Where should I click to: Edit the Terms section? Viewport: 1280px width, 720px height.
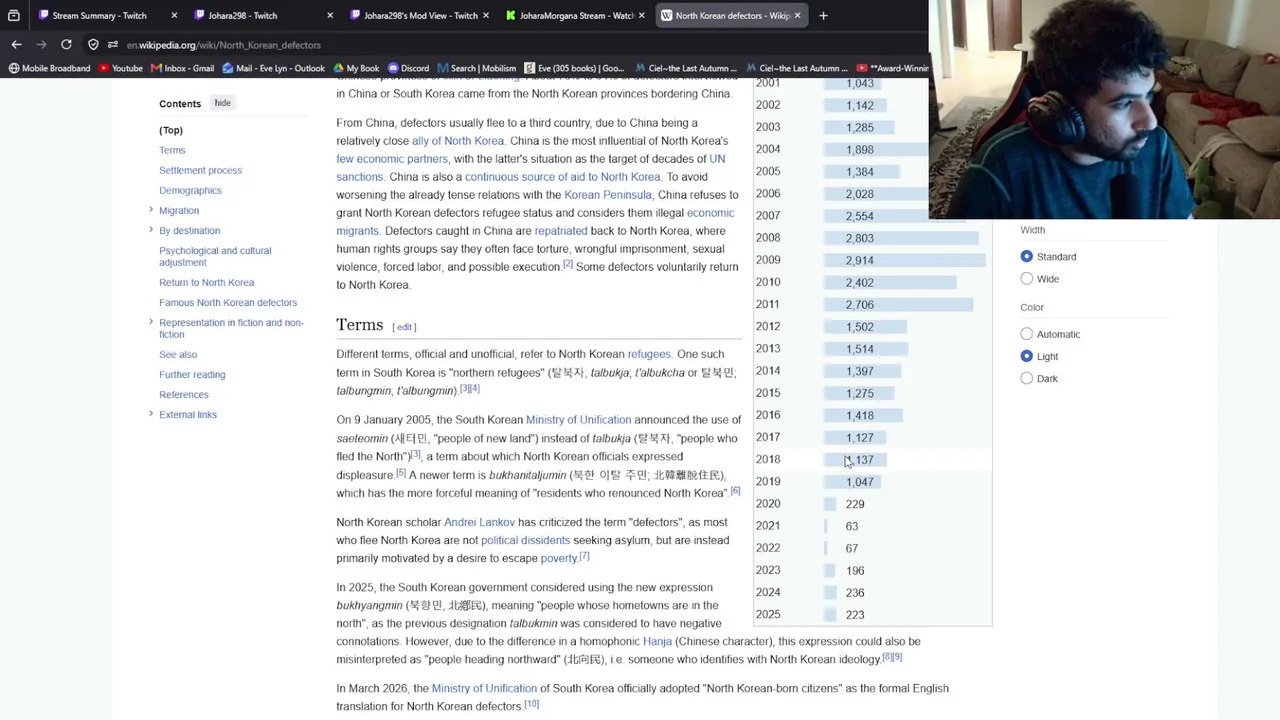click(x=404, y=327)
